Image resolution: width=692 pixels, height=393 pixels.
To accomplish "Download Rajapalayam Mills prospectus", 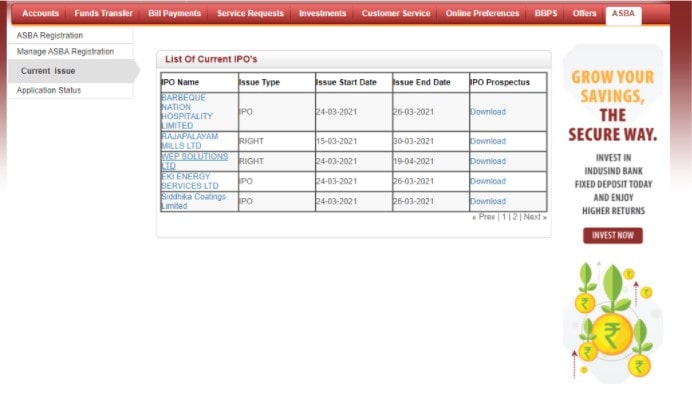I will 488,141.
